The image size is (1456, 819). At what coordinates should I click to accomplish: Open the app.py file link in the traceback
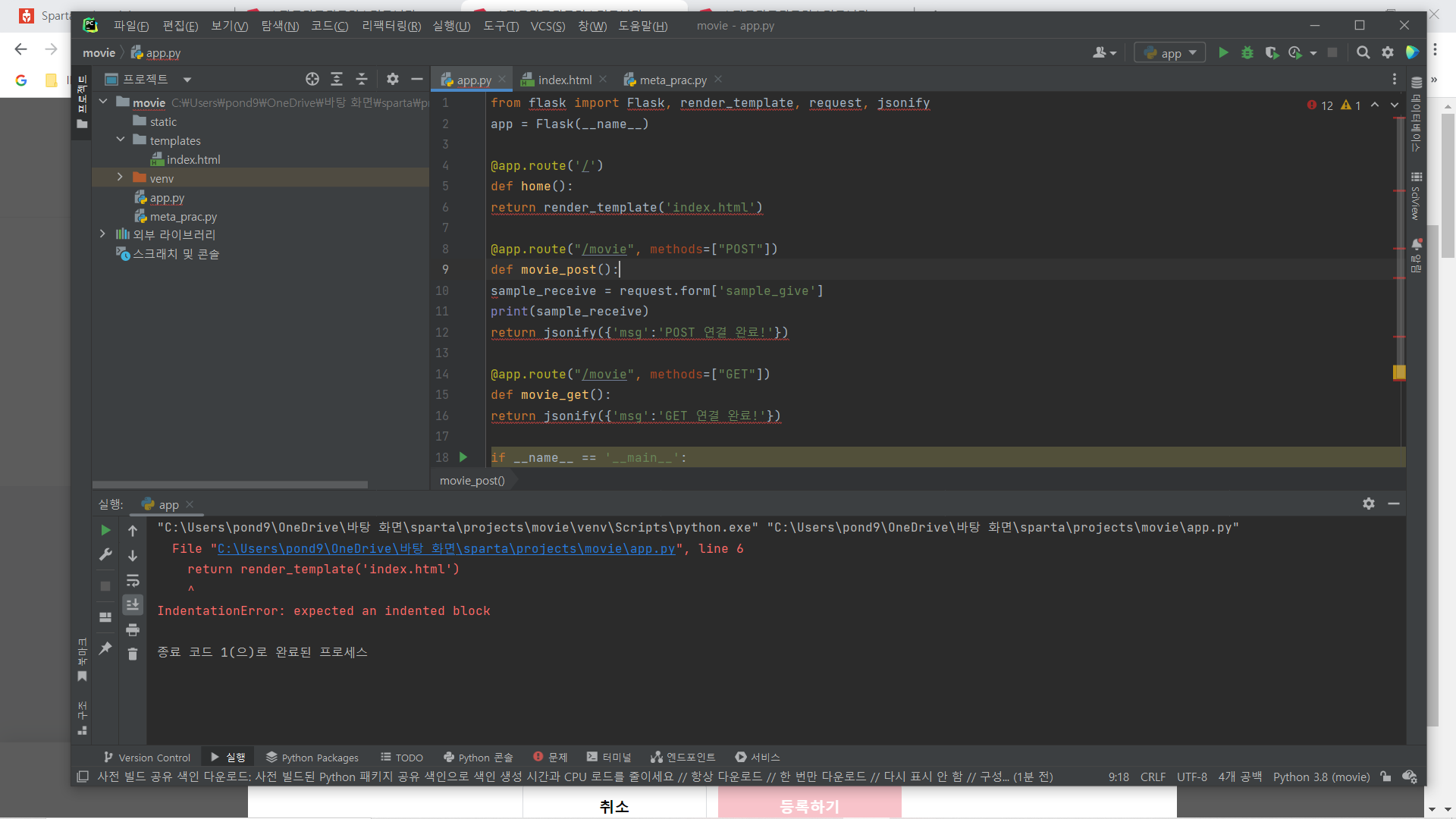click(x=446, y=548)
